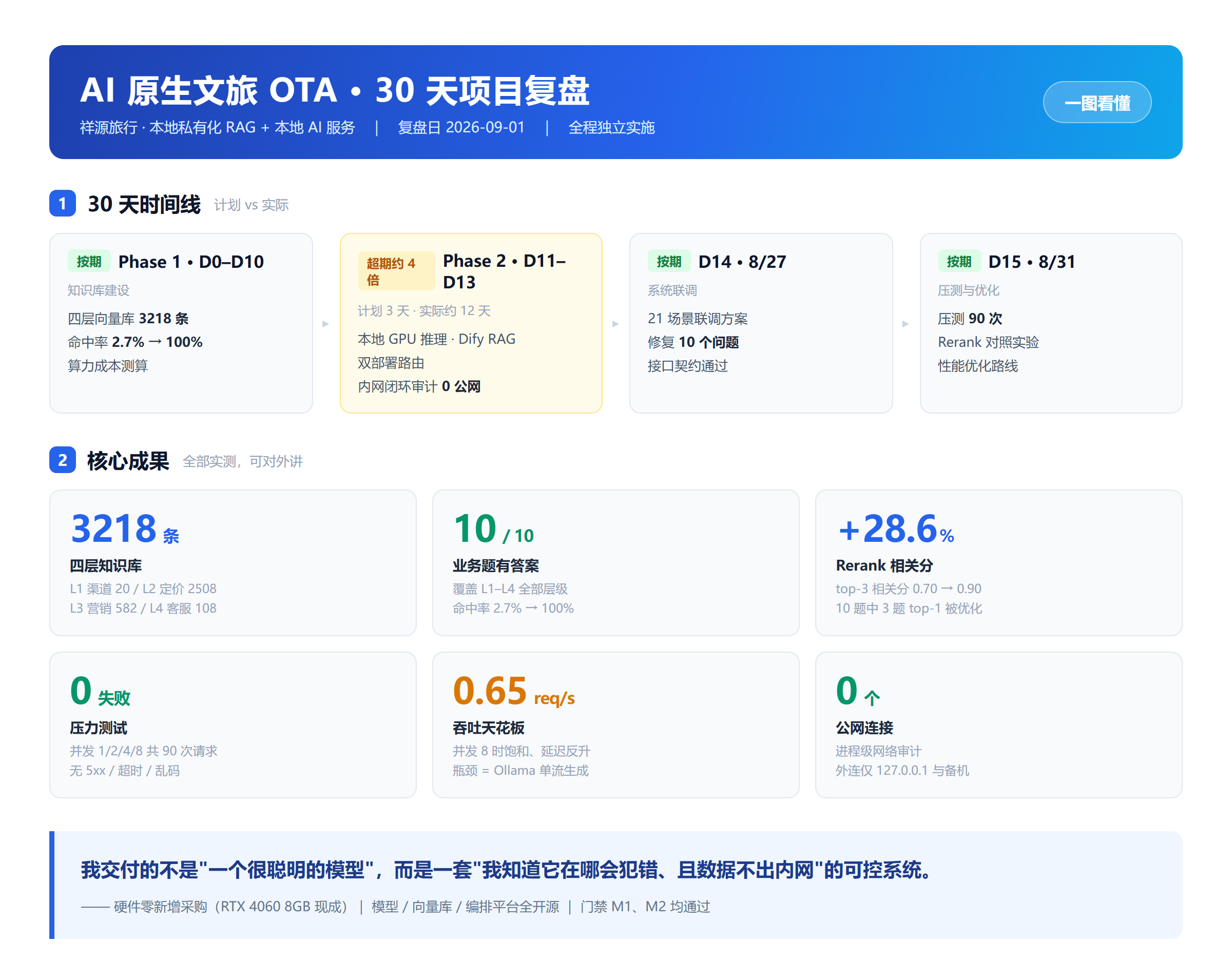This screenshot has width=1232, height=980.
Task: Click arrow between D14 and D15 cards
Action: tap(906, 324)
